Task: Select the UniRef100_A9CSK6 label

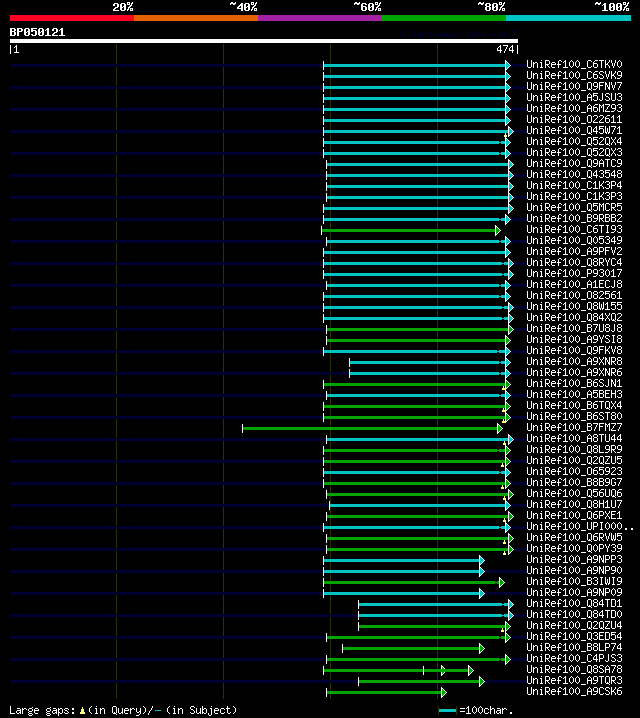Action: [x=574, y=691]
